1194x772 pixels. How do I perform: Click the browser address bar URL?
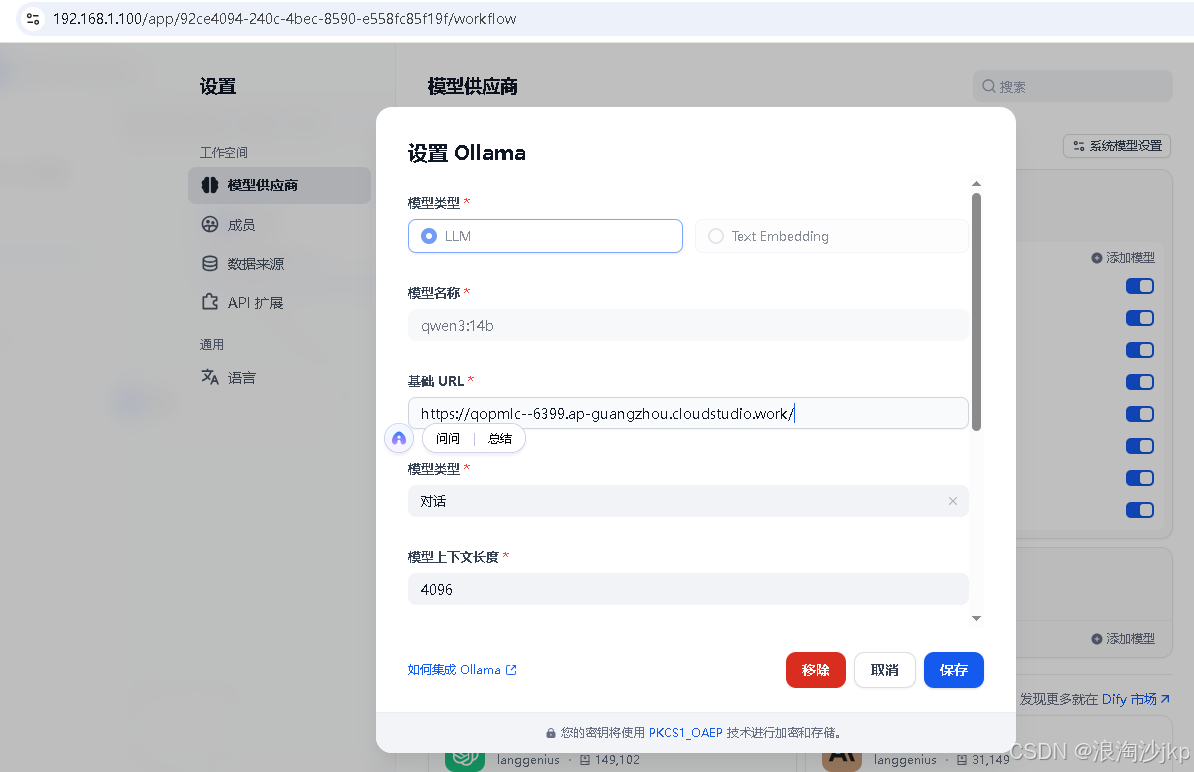pyautogui.click(x=284, y=19)
